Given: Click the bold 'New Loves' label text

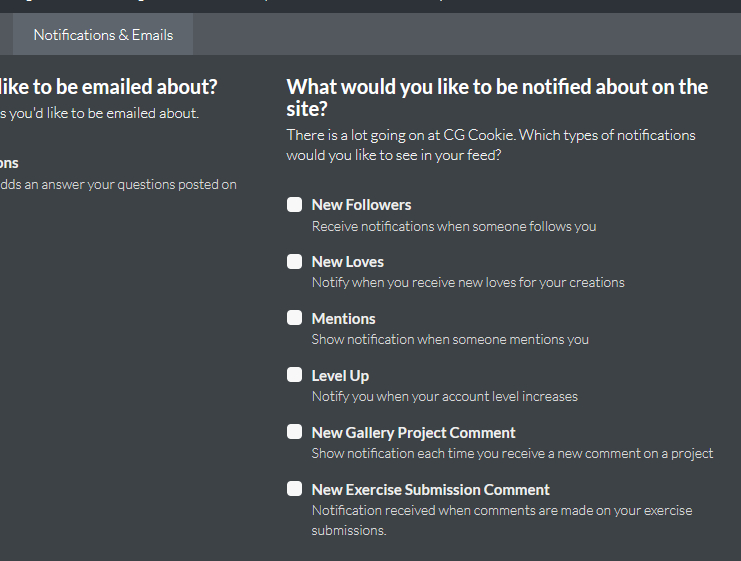Looking at the screenshot, I should (x=347, y=262).
